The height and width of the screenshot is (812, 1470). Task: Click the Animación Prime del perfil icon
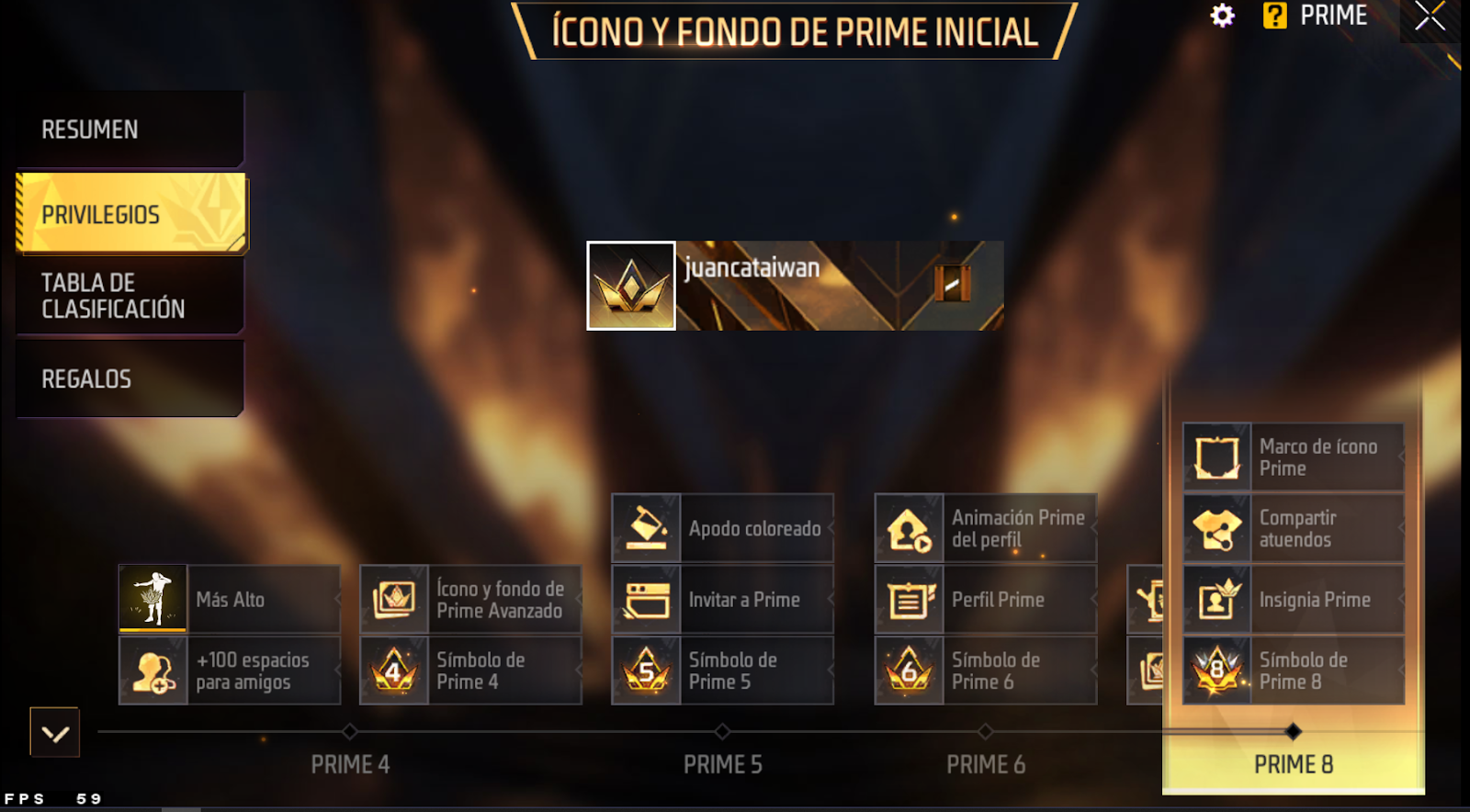(910, 528)
